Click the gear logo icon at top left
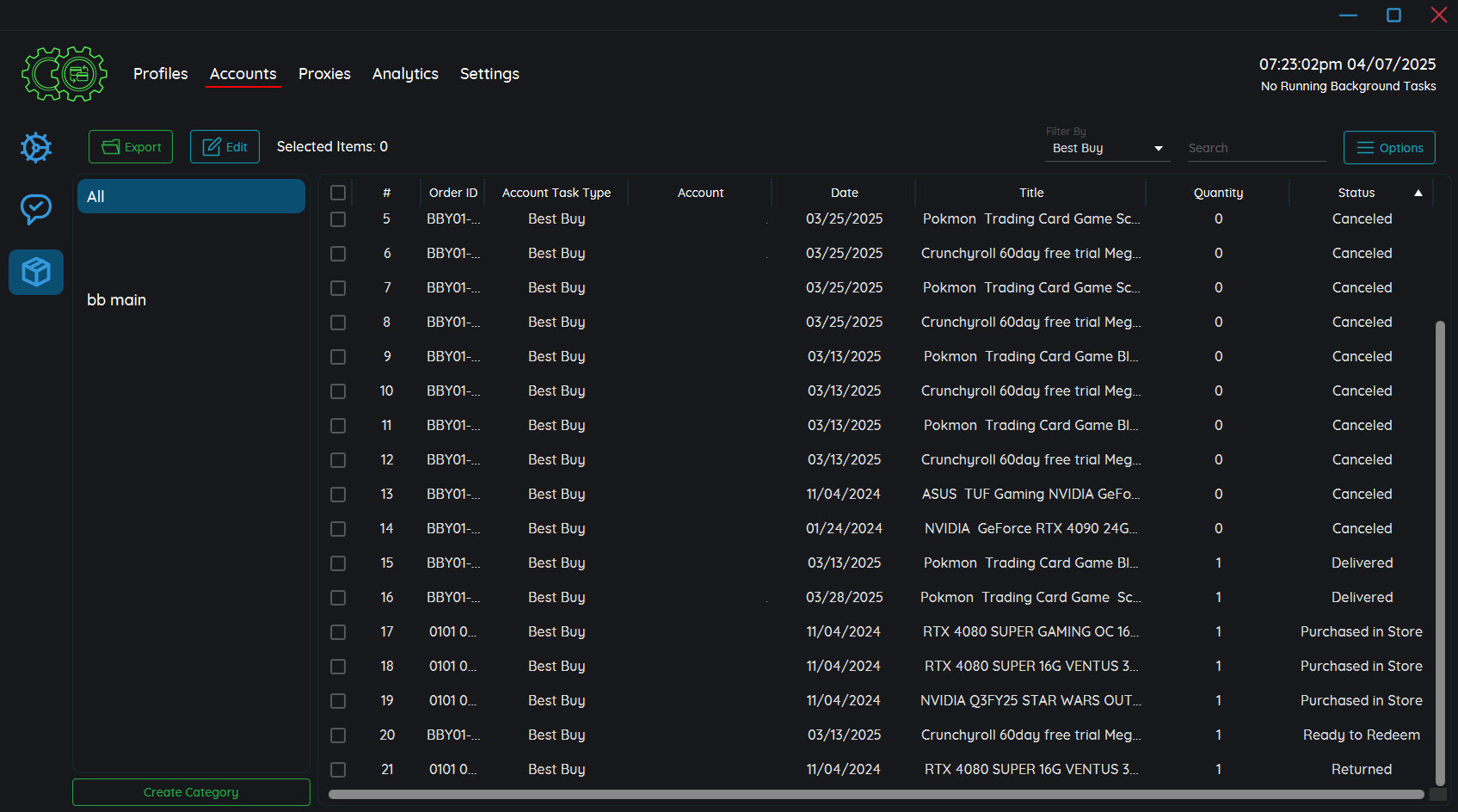 click(65, 74)
